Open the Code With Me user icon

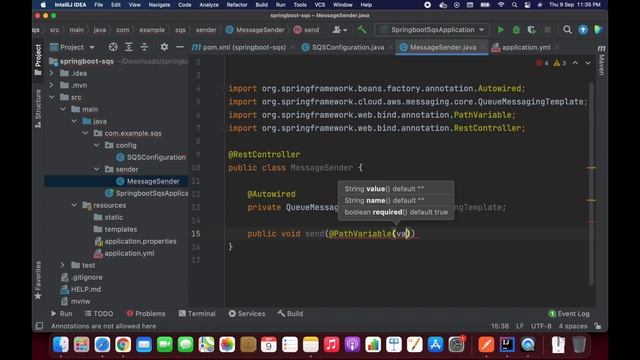339,30
